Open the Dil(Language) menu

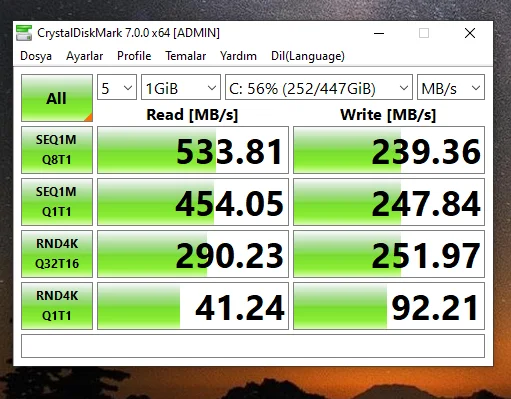(x=308, y=56)
